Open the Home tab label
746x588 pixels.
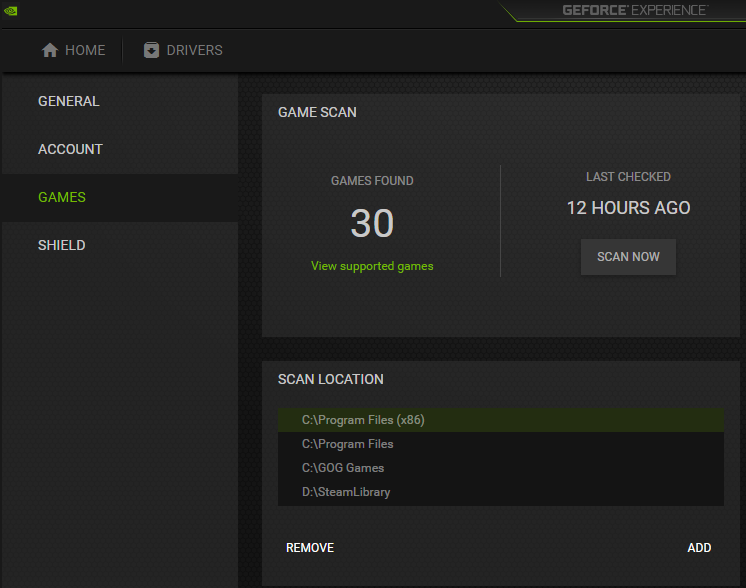tap(85, 50)
